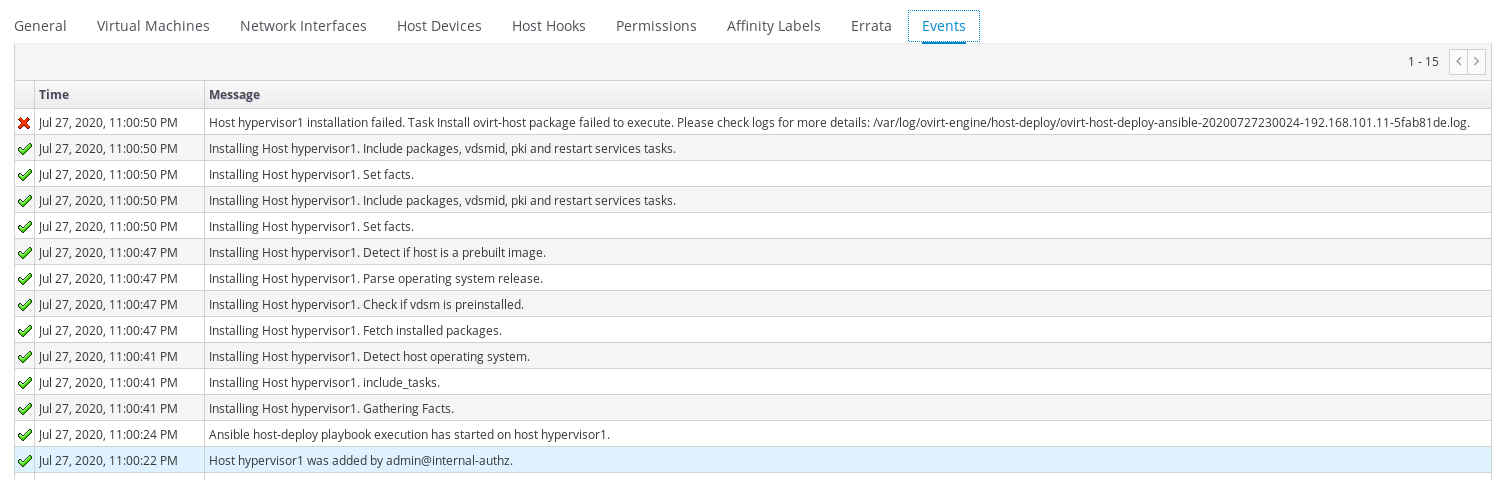Screen dimensions: 1495x480
Task: Select the 'hypervisor1 was added by admin' event row
Action: click(360, 461)
